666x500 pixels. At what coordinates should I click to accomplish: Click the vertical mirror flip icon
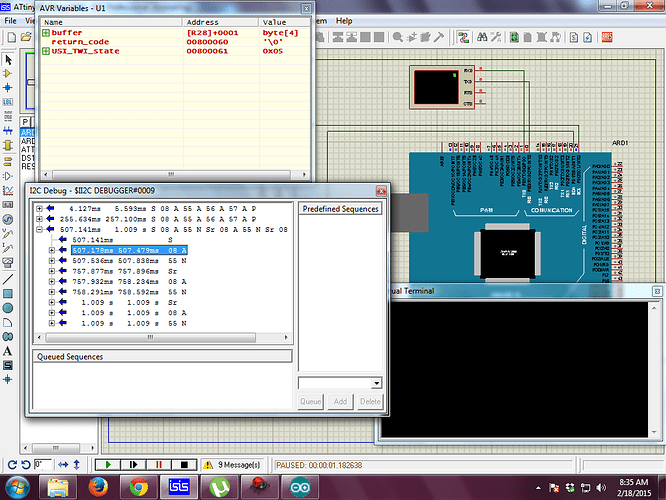[76, 465]
